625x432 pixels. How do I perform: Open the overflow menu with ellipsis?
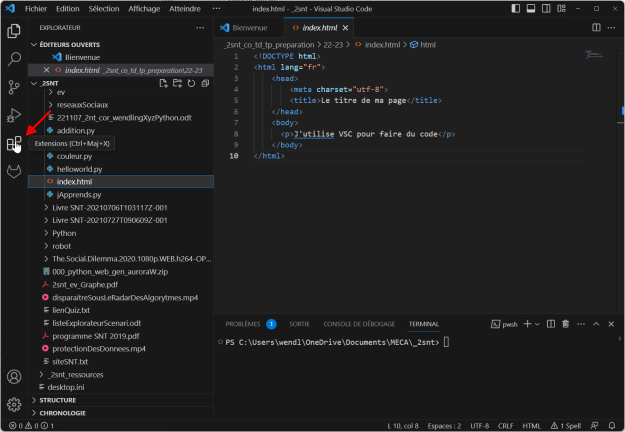coord(216,9)
